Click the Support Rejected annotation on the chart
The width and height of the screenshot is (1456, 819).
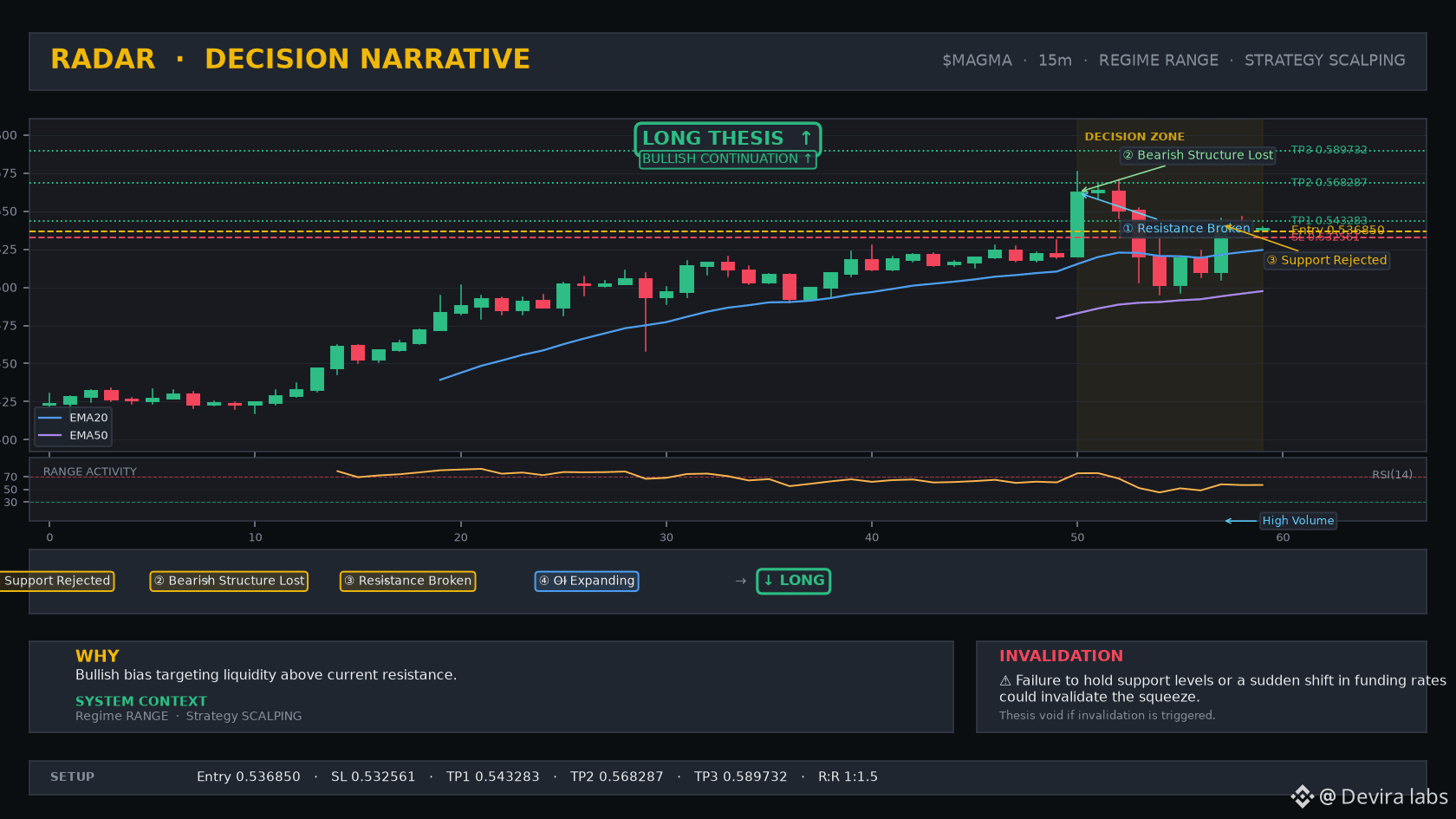1327,260
